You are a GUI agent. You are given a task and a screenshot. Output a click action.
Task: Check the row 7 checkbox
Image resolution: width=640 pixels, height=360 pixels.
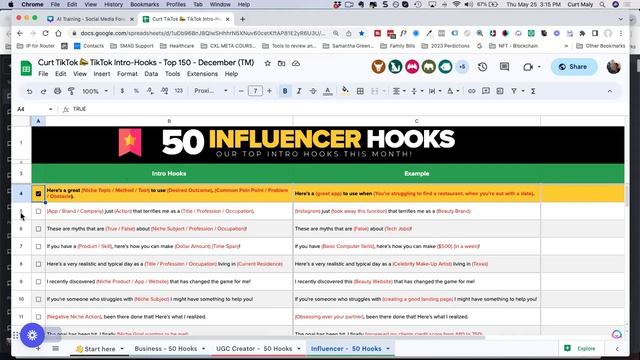(x=38, y=247)
